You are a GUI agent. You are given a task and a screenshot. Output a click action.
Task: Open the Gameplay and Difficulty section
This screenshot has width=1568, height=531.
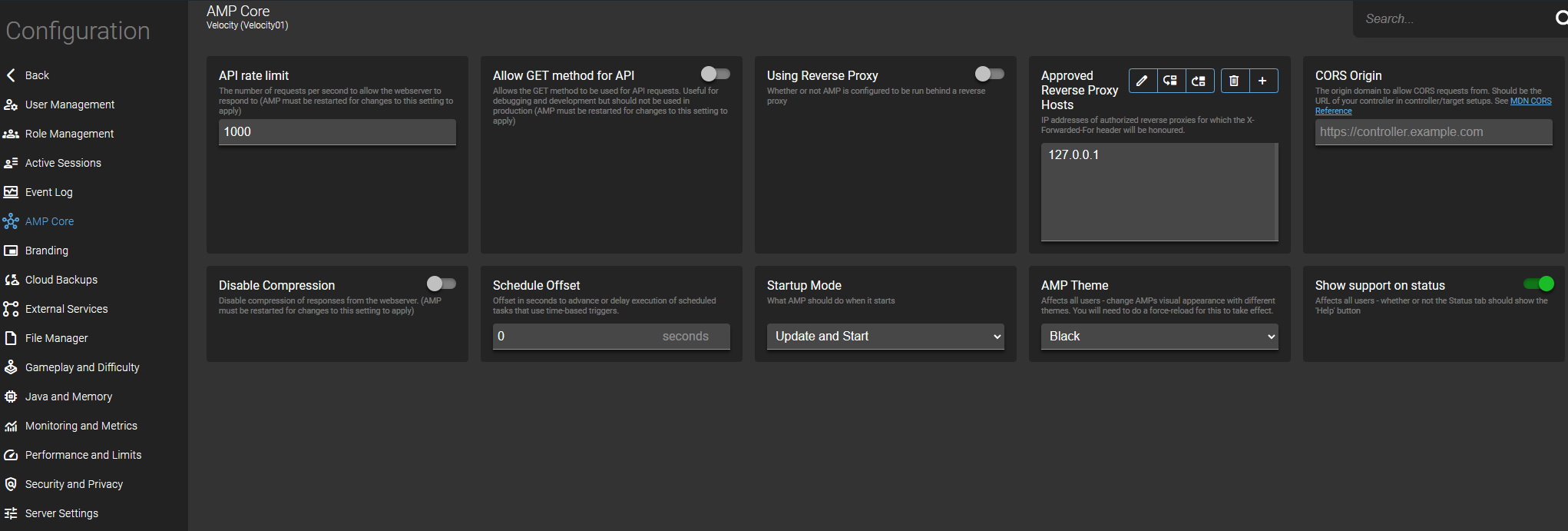pyautogui.click(x=82, y=367)
